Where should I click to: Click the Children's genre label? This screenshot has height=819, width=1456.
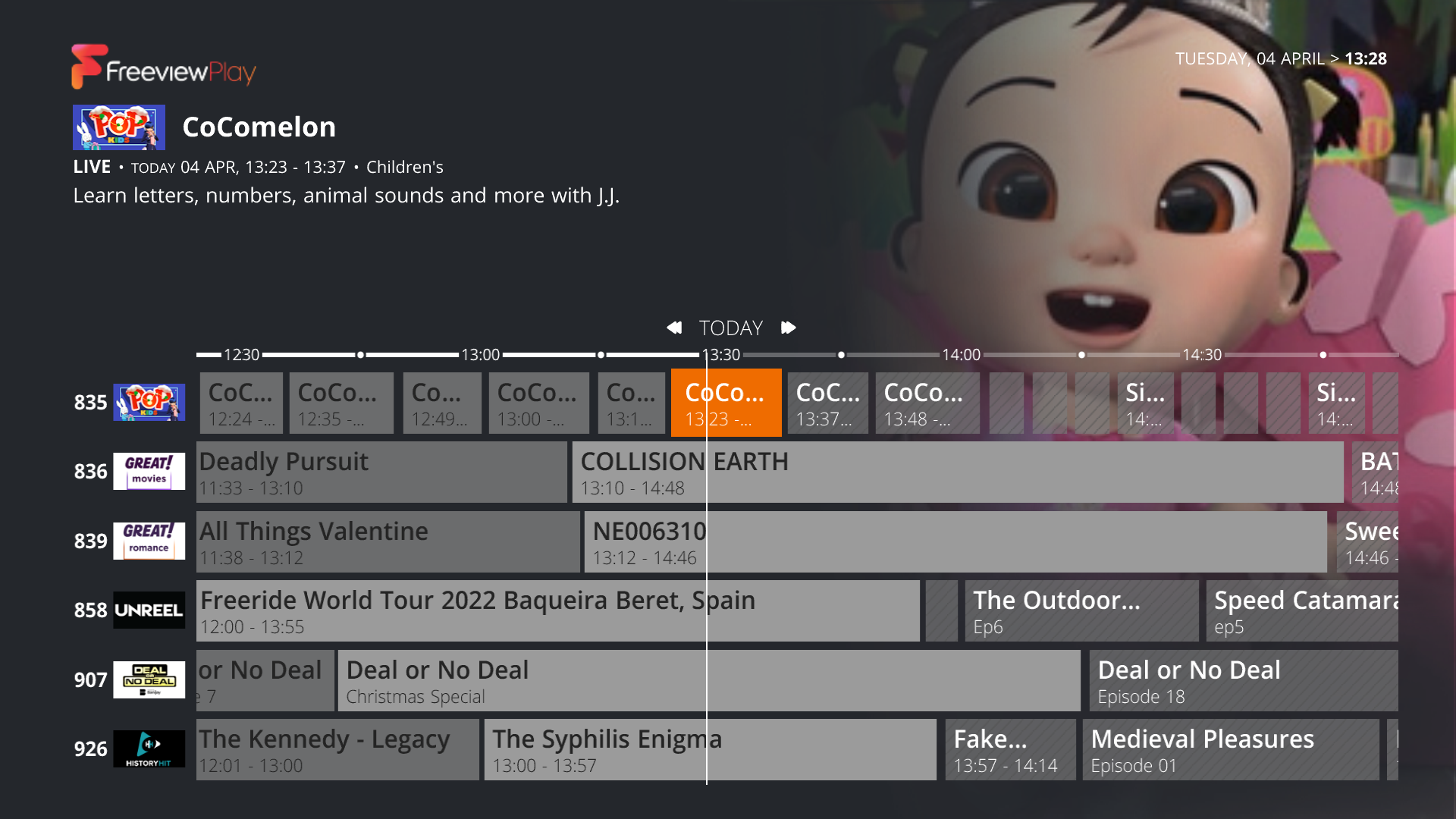405,167
